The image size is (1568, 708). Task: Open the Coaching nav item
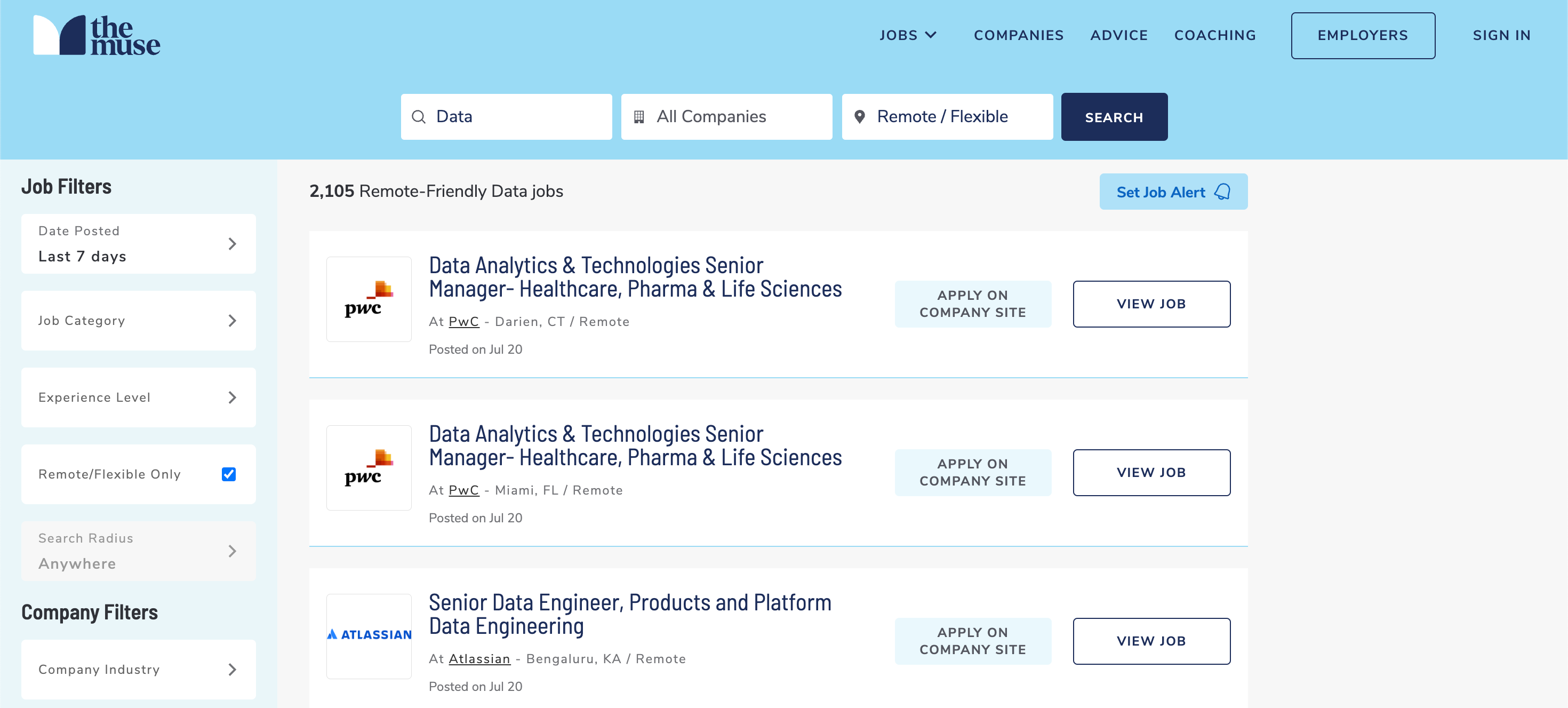coord(1214,35)
